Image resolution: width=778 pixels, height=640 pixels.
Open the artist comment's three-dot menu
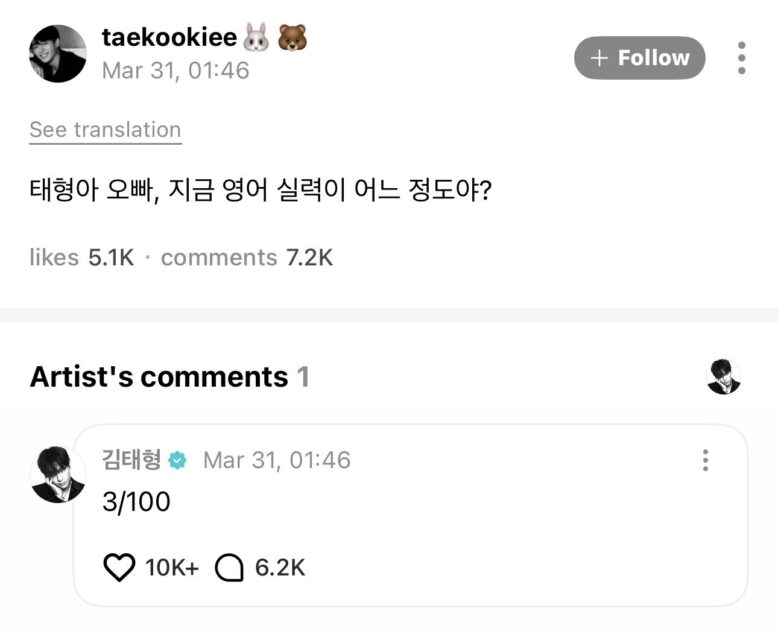pos(706,460)
